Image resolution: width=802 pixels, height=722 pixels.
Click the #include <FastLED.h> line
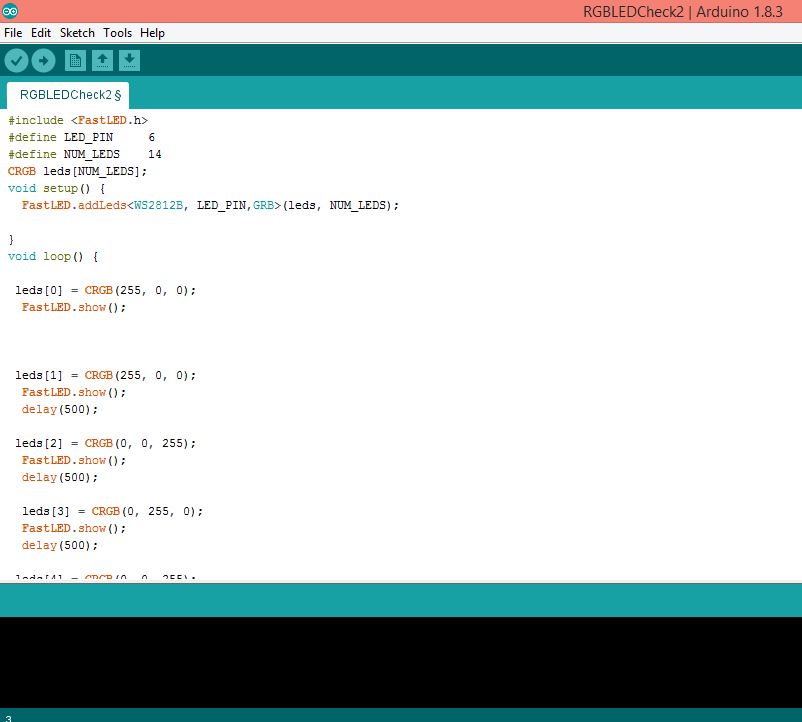coord(78,120)
